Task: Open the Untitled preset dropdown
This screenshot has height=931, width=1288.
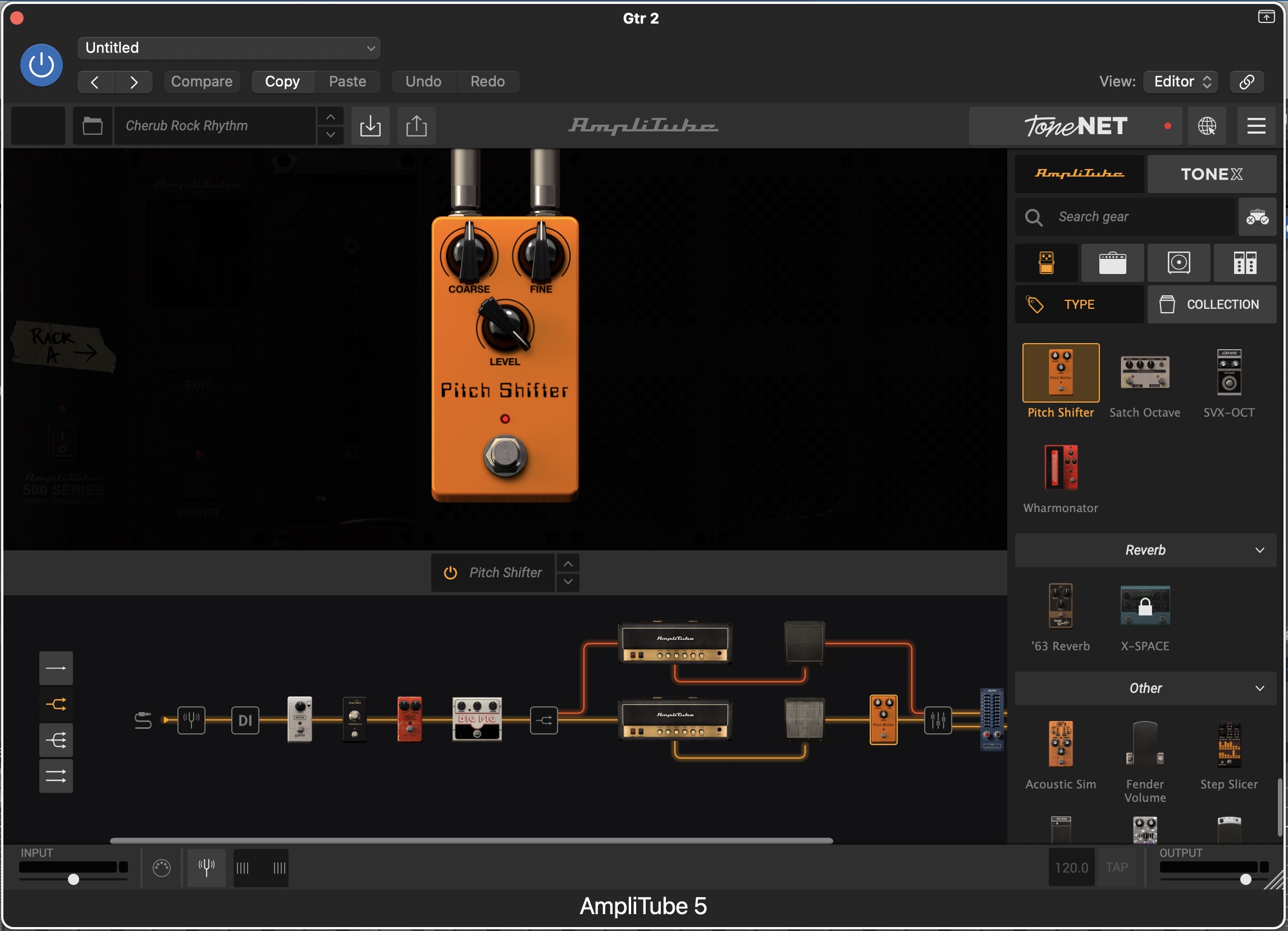Action: point(229,48)
